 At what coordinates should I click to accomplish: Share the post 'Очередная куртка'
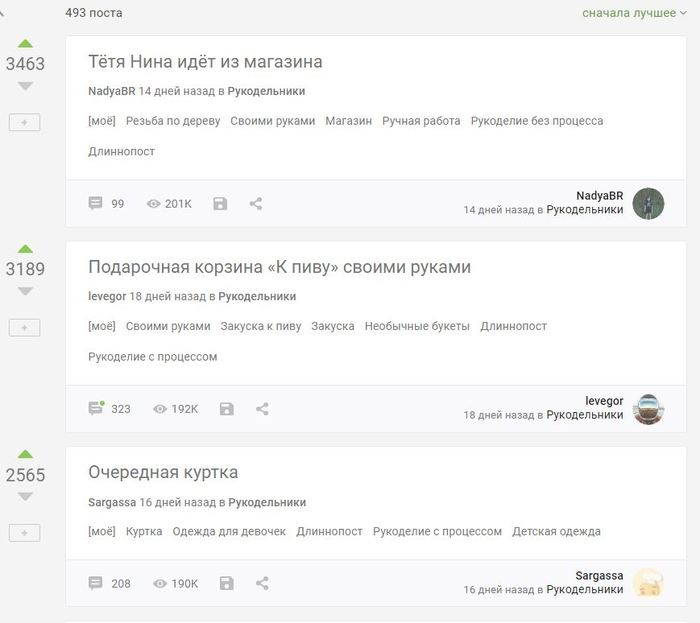tap(262, 583)
